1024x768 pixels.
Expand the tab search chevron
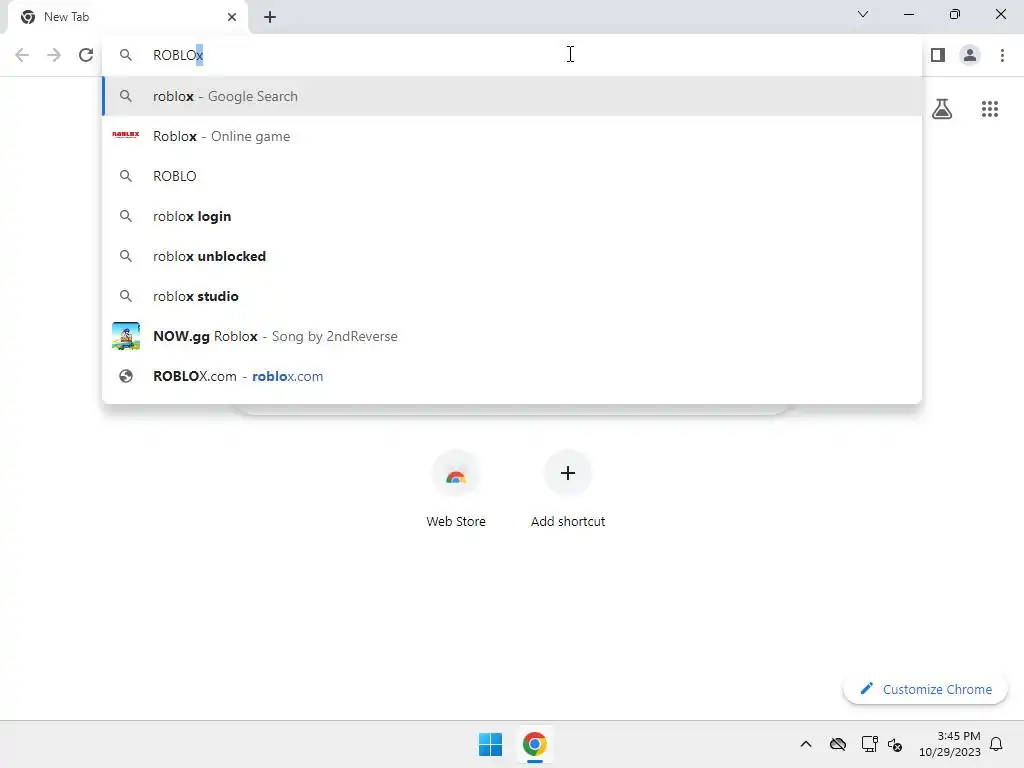(x=863, y=14)
